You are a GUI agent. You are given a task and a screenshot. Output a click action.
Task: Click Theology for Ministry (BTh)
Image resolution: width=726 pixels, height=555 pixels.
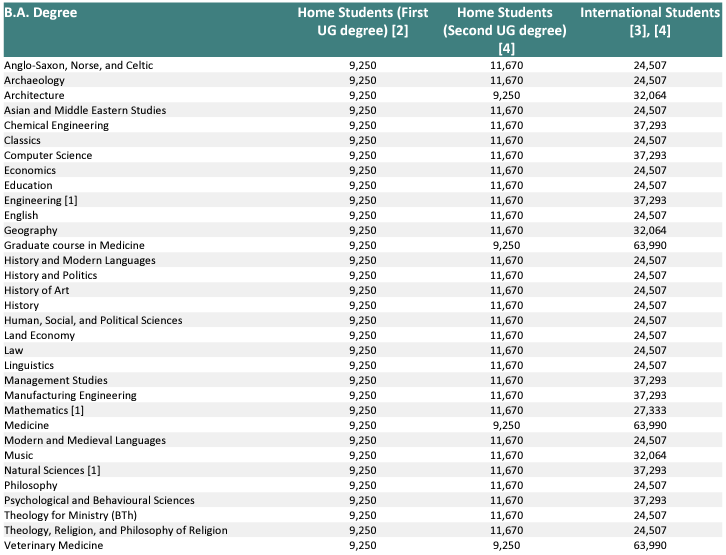click(70, 515)
